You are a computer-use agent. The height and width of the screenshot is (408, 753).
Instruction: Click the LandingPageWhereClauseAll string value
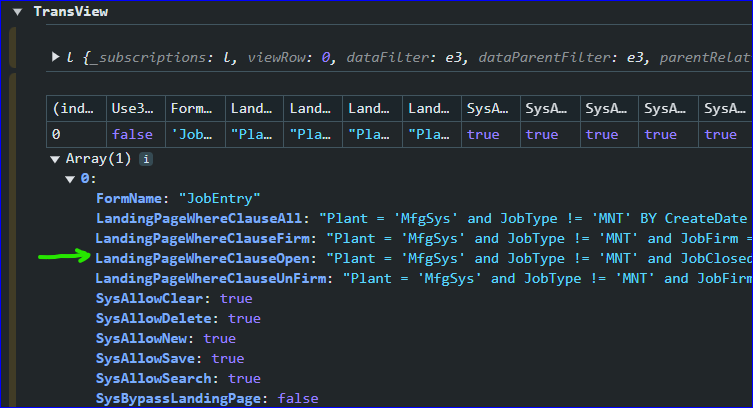point(533,219)
